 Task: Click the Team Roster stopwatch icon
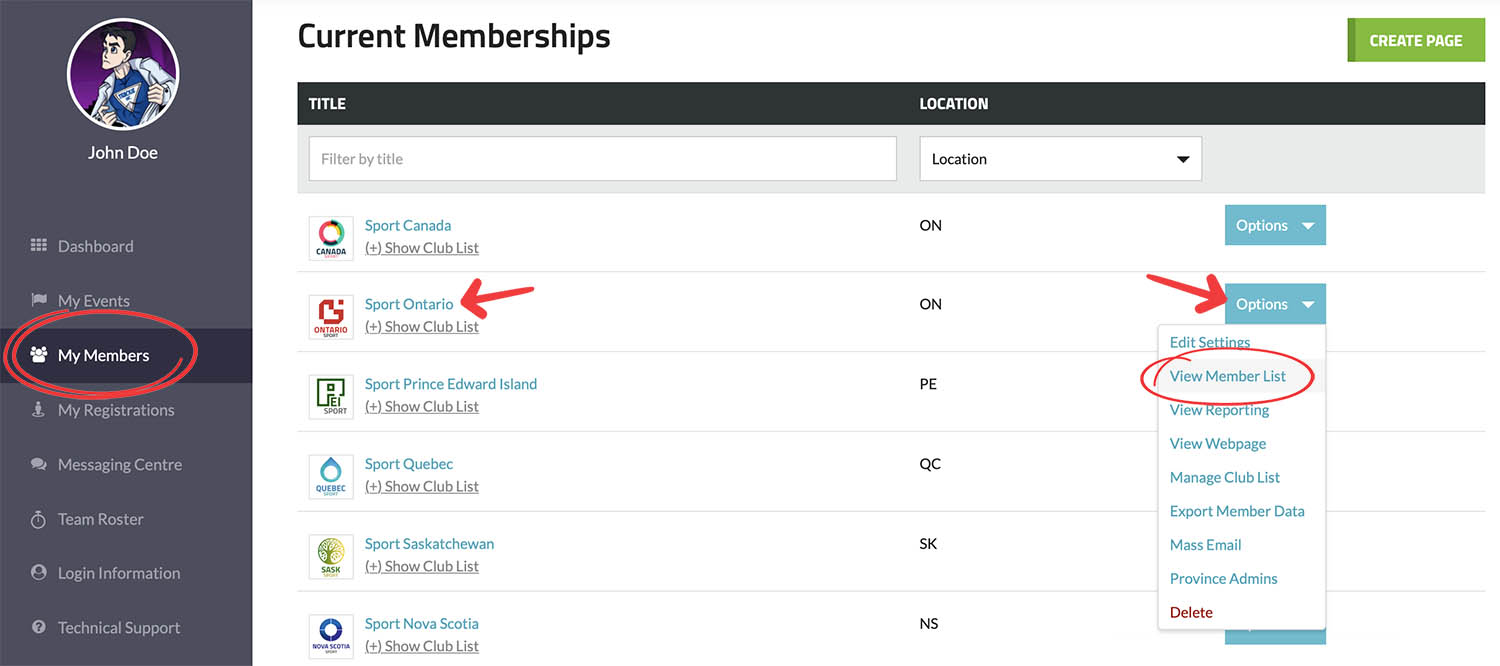tap(39, 519)
